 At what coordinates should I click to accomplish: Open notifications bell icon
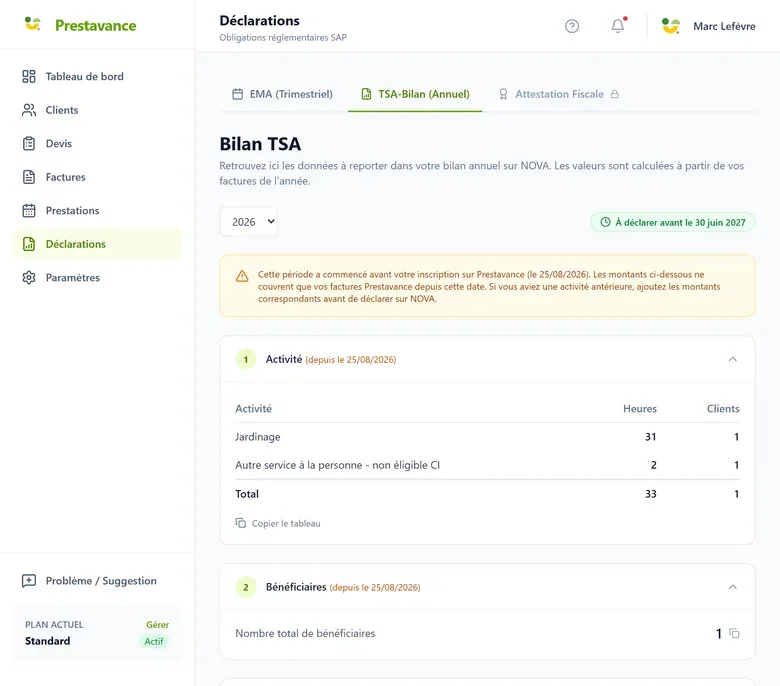(x=618, y=25)
